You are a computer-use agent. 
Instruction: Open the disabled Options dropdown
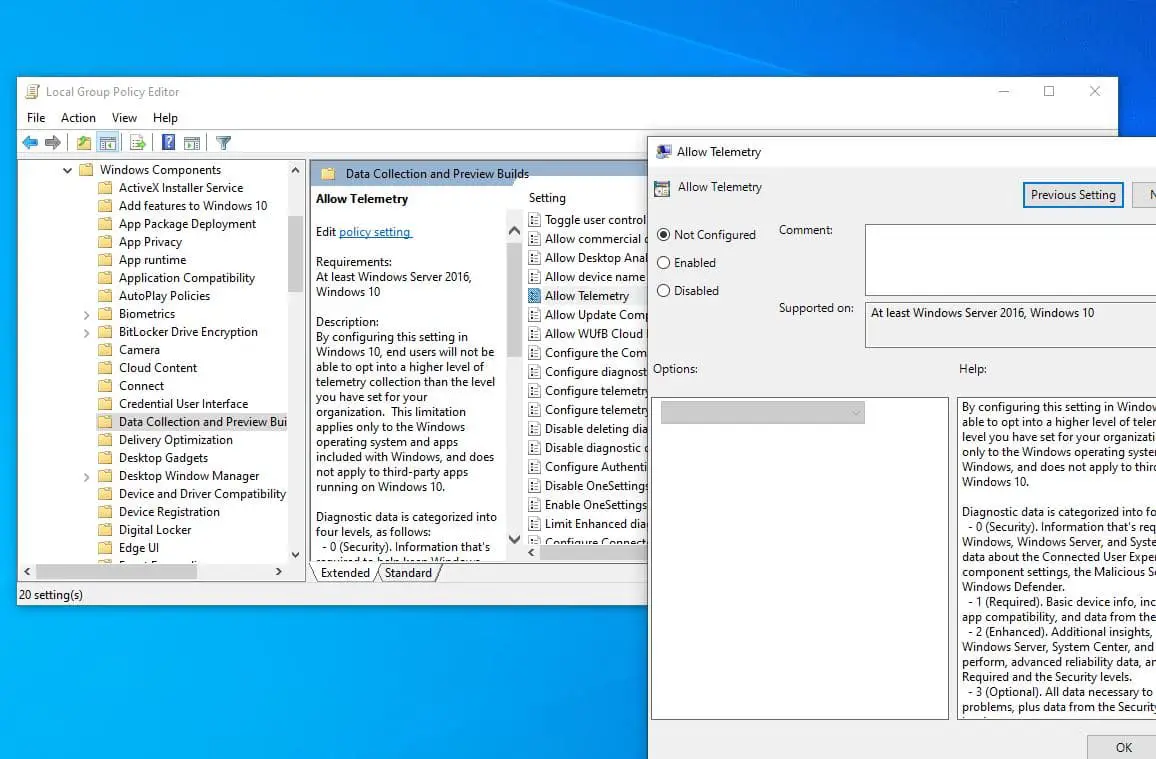(x=762, y=413)
